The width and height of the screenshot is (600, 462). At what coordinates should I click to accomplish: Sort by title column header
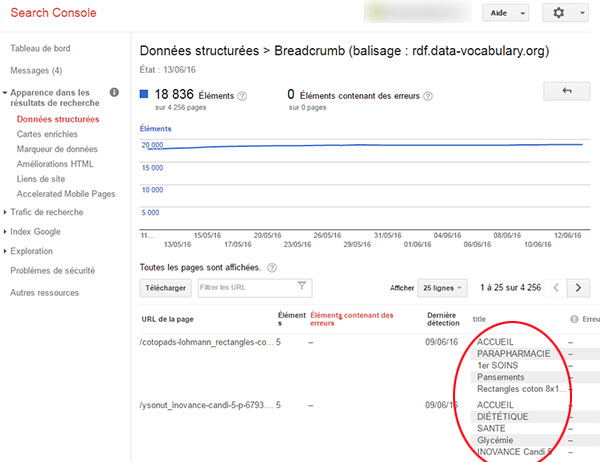(x=479, y=319)
